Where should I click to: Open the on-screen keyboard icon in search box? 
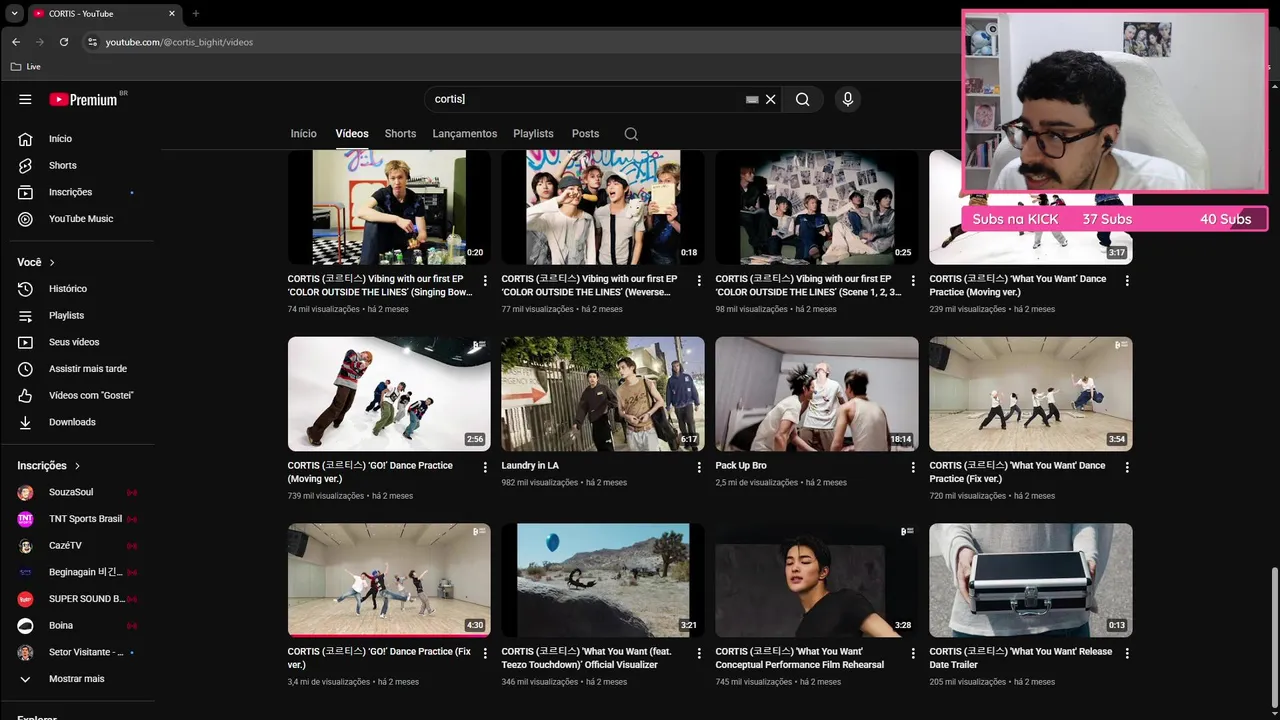[x=752, y=100]
